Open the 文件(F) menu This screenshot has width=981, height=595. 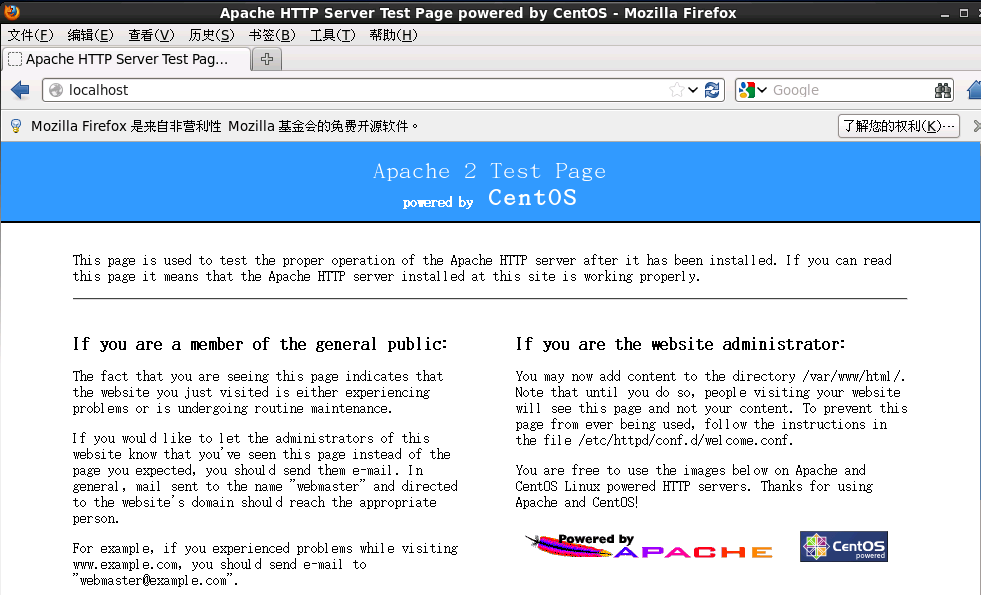30,35
